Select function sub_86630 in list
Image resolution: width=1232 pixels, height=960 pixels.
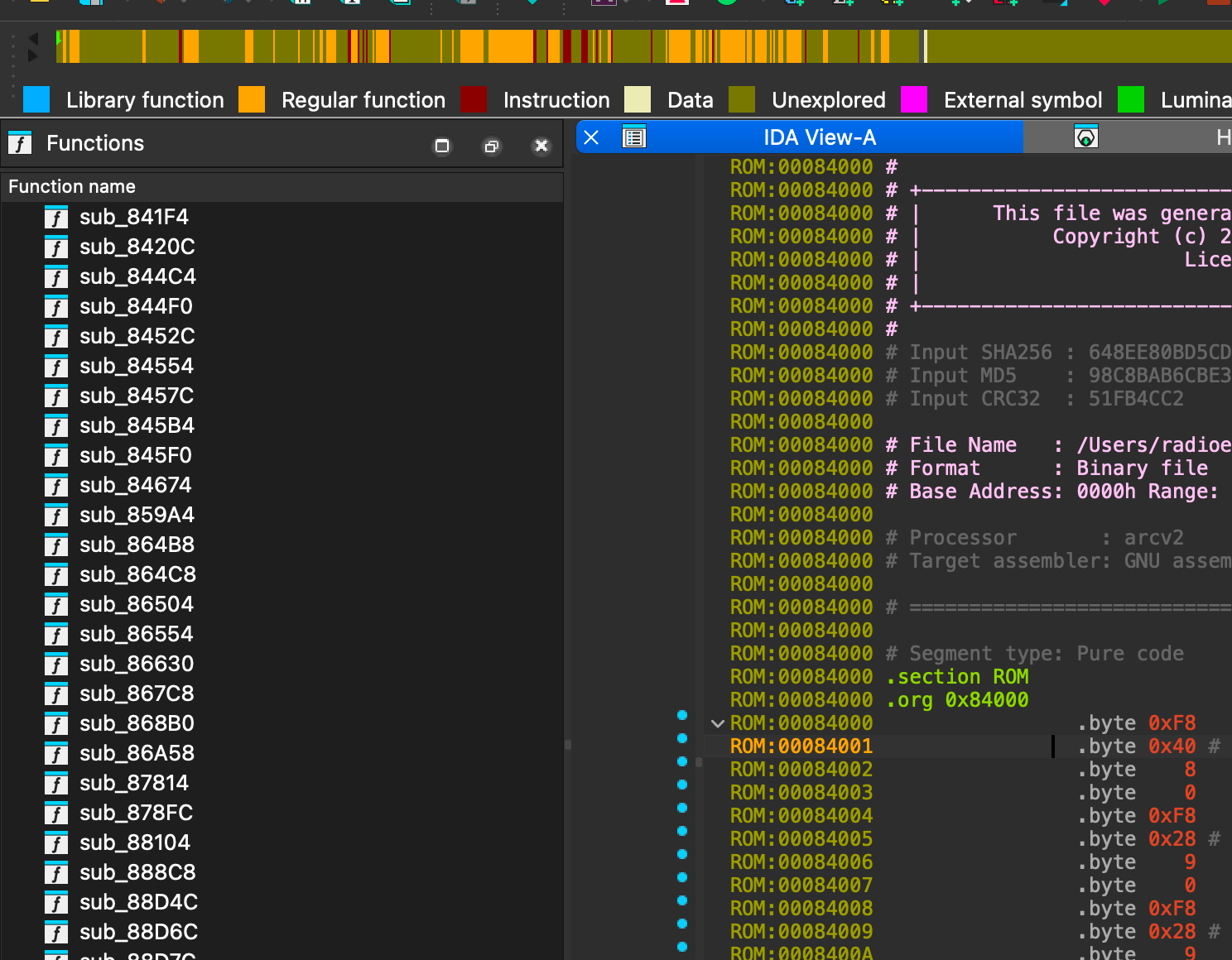282,664
